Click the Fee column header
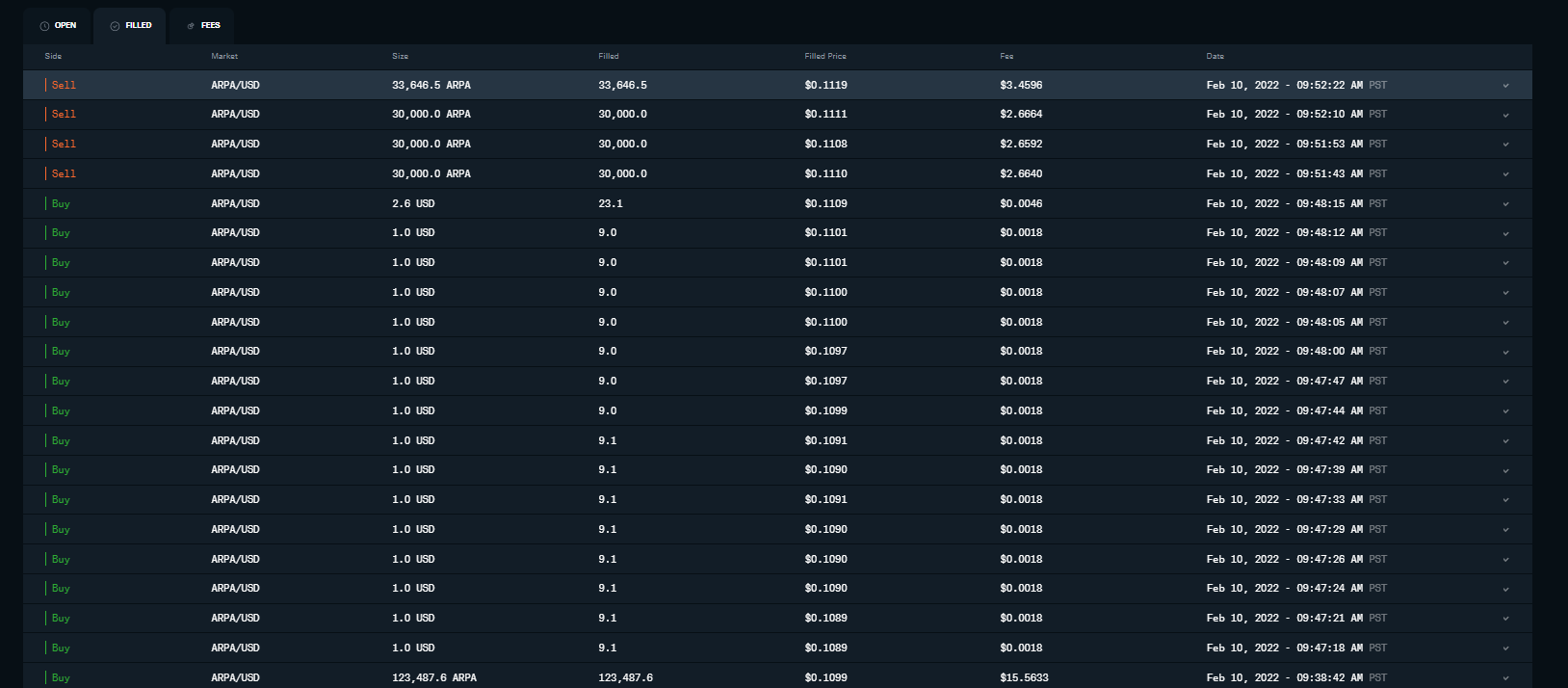The image size is (1568, 688). pos(1006,56)
